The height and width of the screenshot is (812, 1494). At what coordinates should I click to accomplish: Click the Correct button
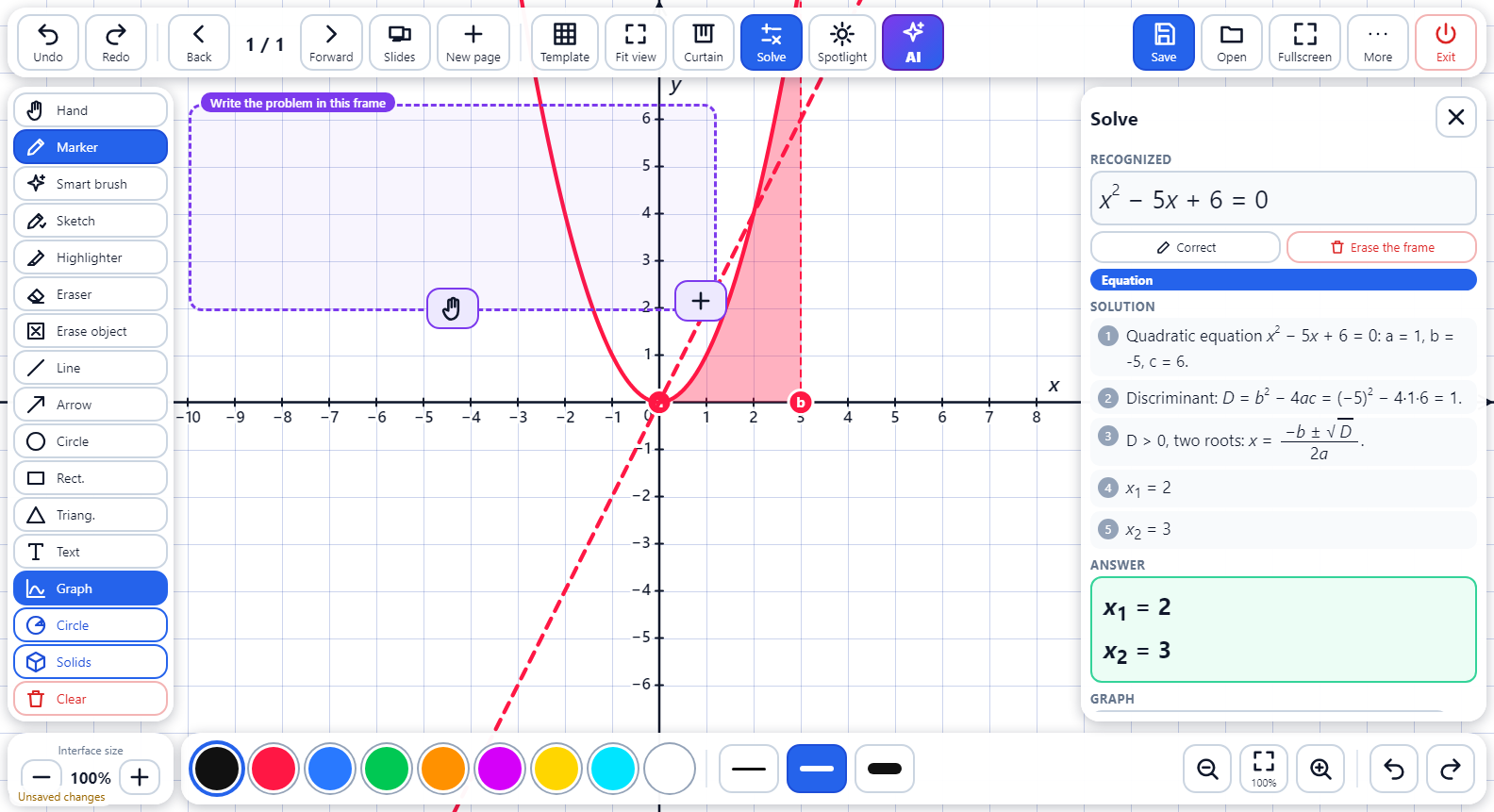click(1186, 247)
